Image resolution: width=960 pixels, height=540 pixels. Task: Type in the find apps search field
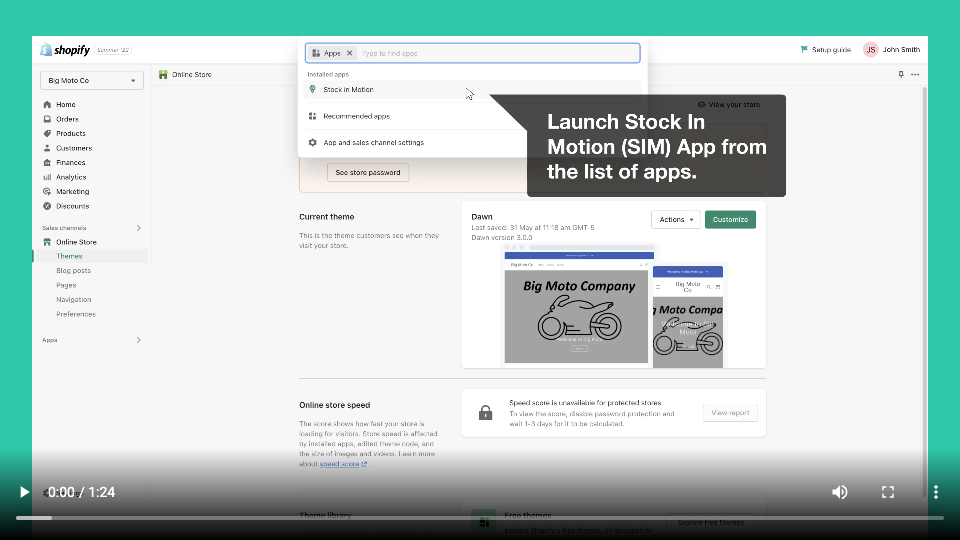click(495, 53)
